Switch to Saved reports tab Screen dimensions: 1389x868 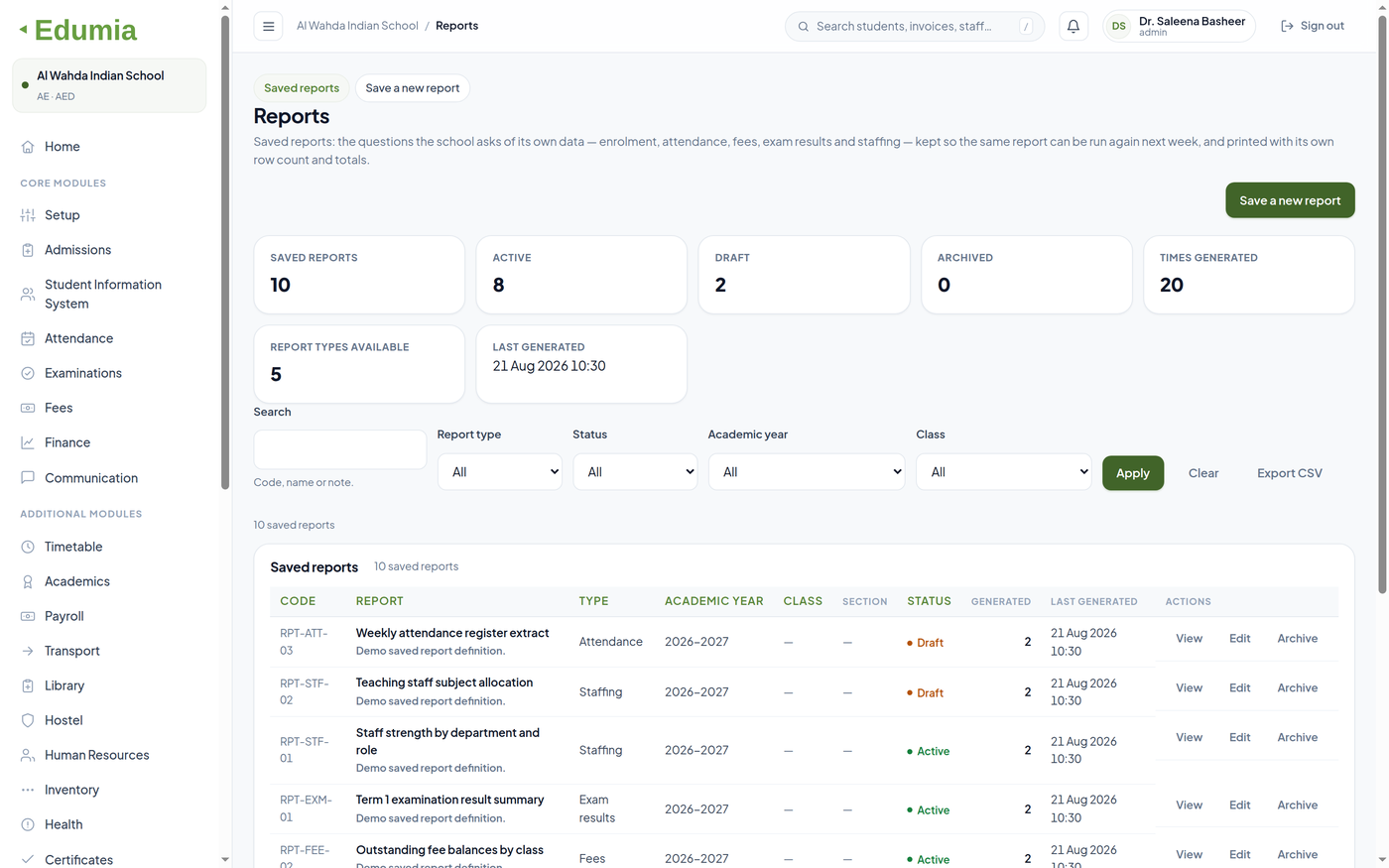[x=302, y=88]
